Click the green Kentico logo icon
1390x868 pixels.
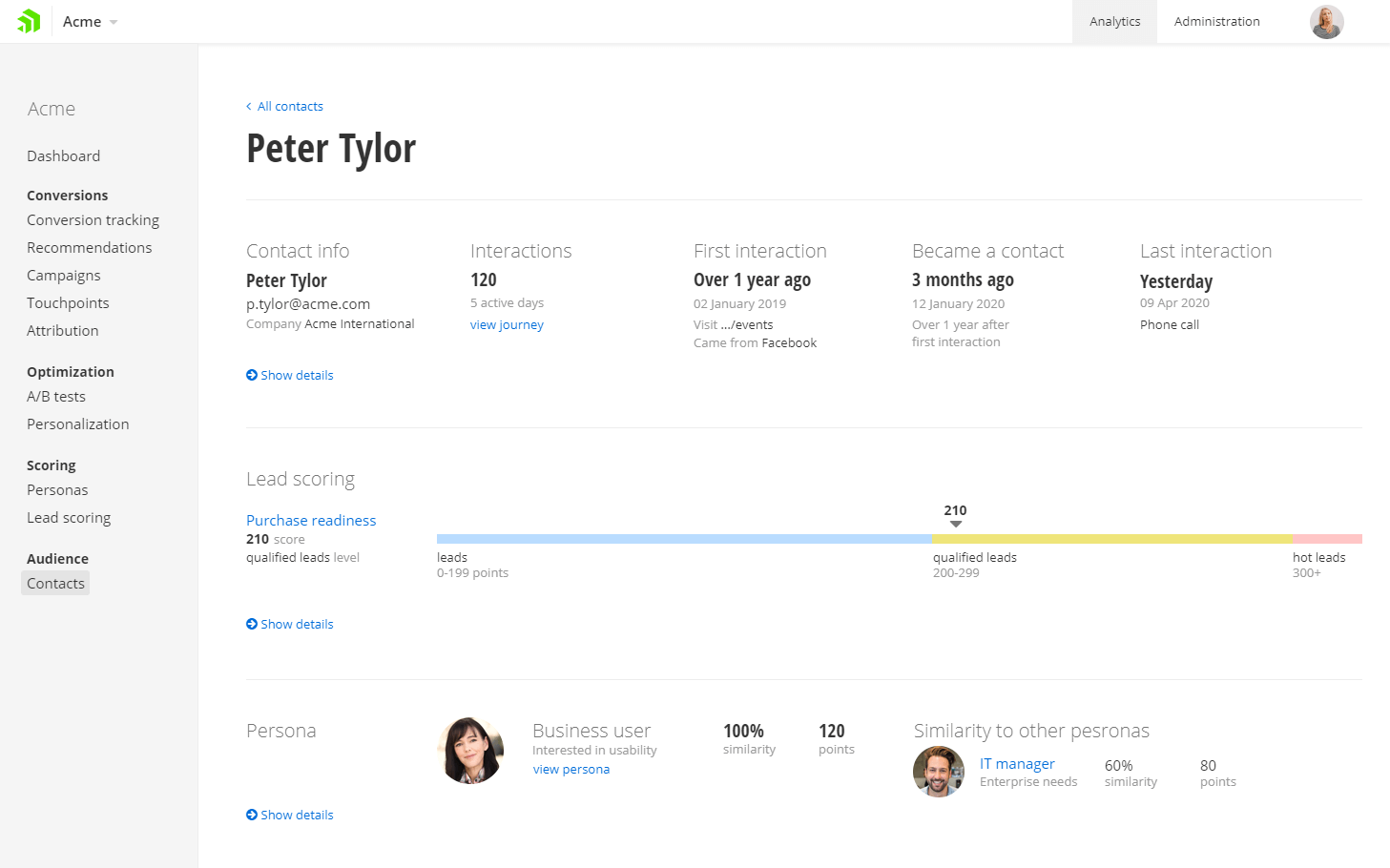[29, 21]
